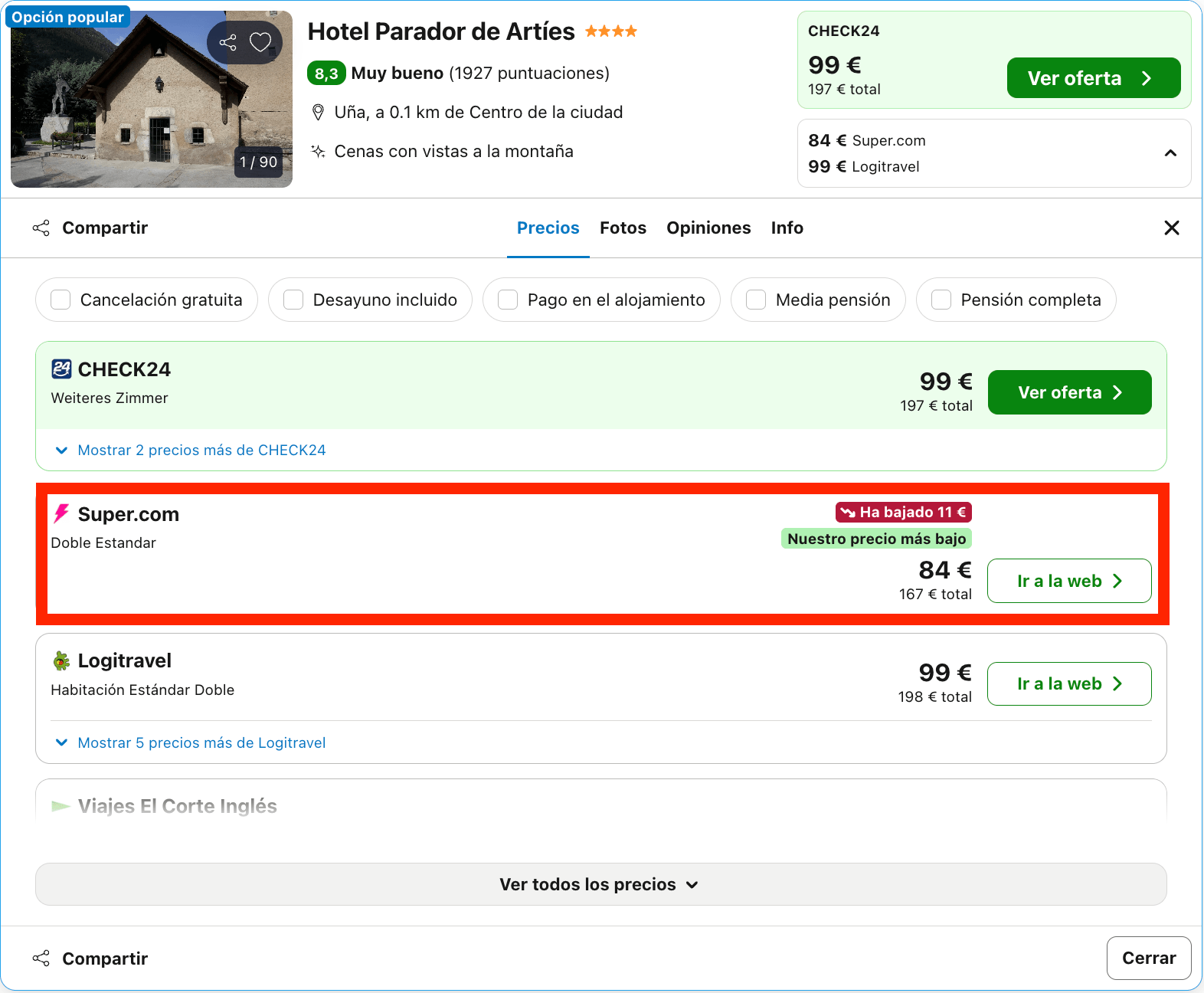
Task: Click the 1927 puntuaciones review count
Action: tap(529, 74)
